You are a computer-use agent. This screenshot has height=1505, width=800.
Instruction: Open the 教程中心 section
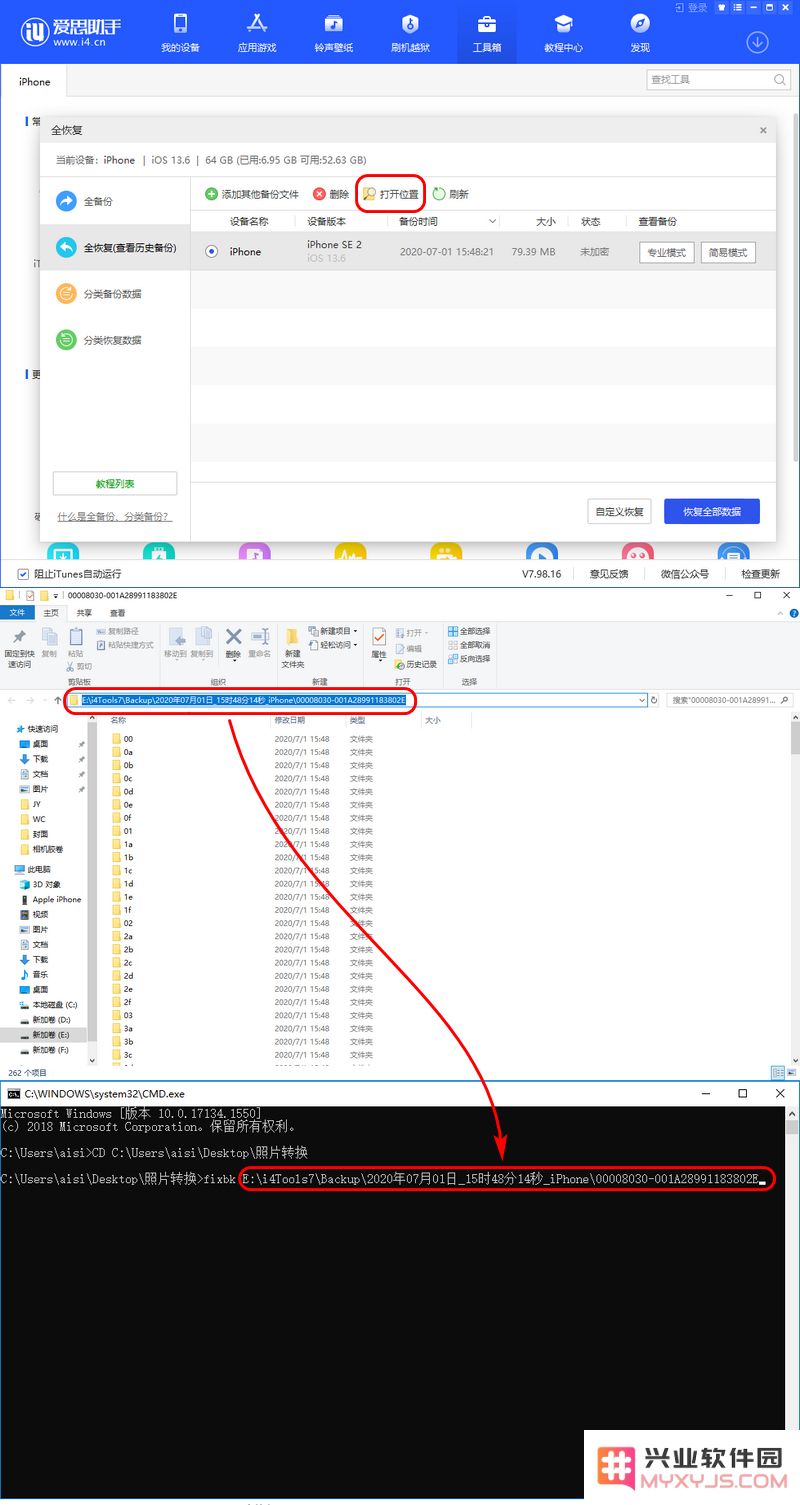pos(563,32)
